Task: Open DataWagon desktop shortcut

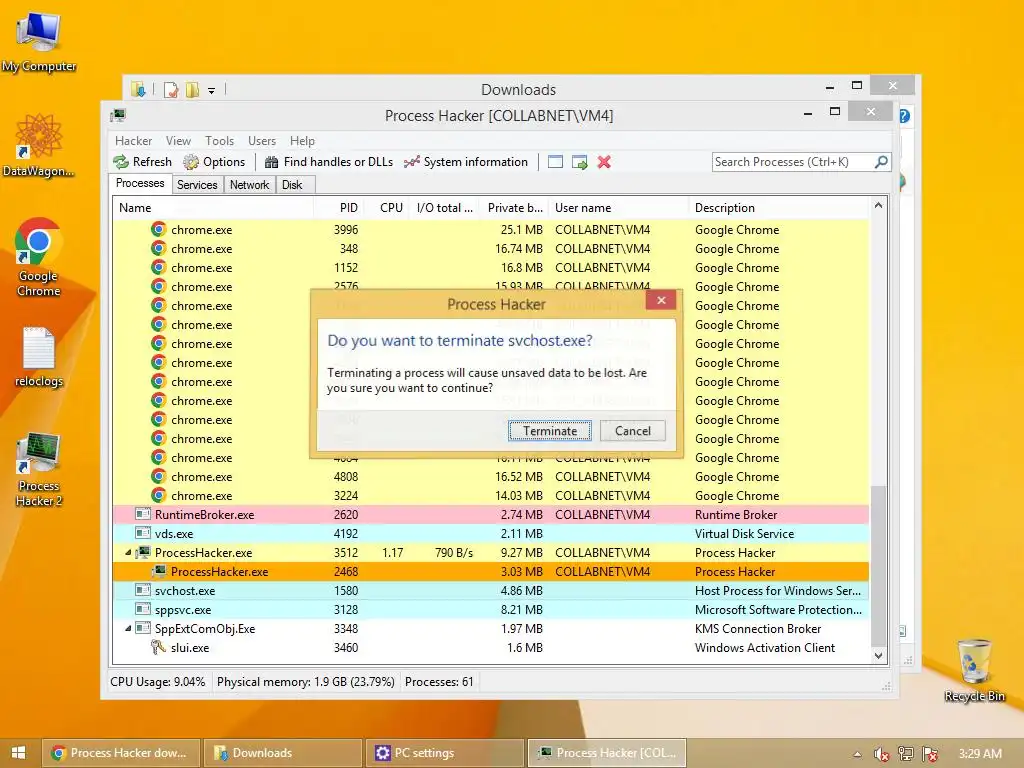Action: coord(39,146)
